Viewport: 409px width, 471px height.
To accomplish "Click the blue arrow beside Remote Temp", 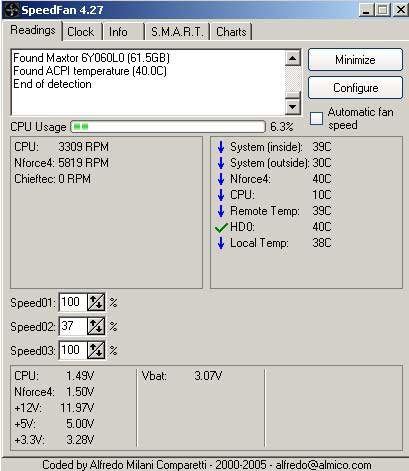I will point(221,211).
